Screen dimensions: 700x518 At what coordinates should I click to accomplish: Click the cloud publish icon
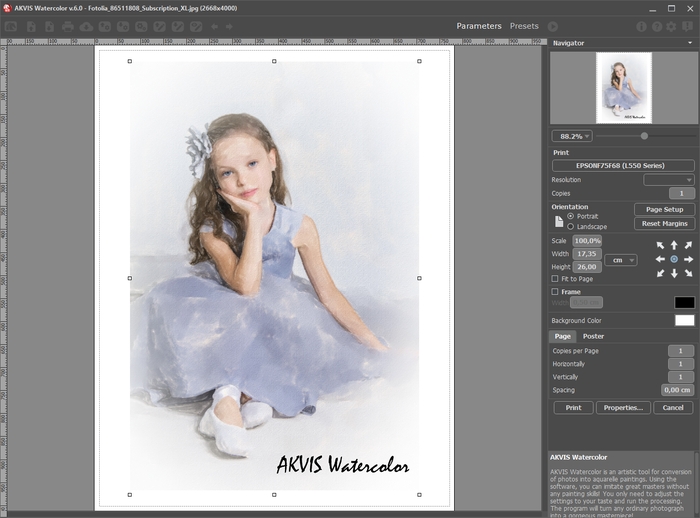tap(86, 27)
